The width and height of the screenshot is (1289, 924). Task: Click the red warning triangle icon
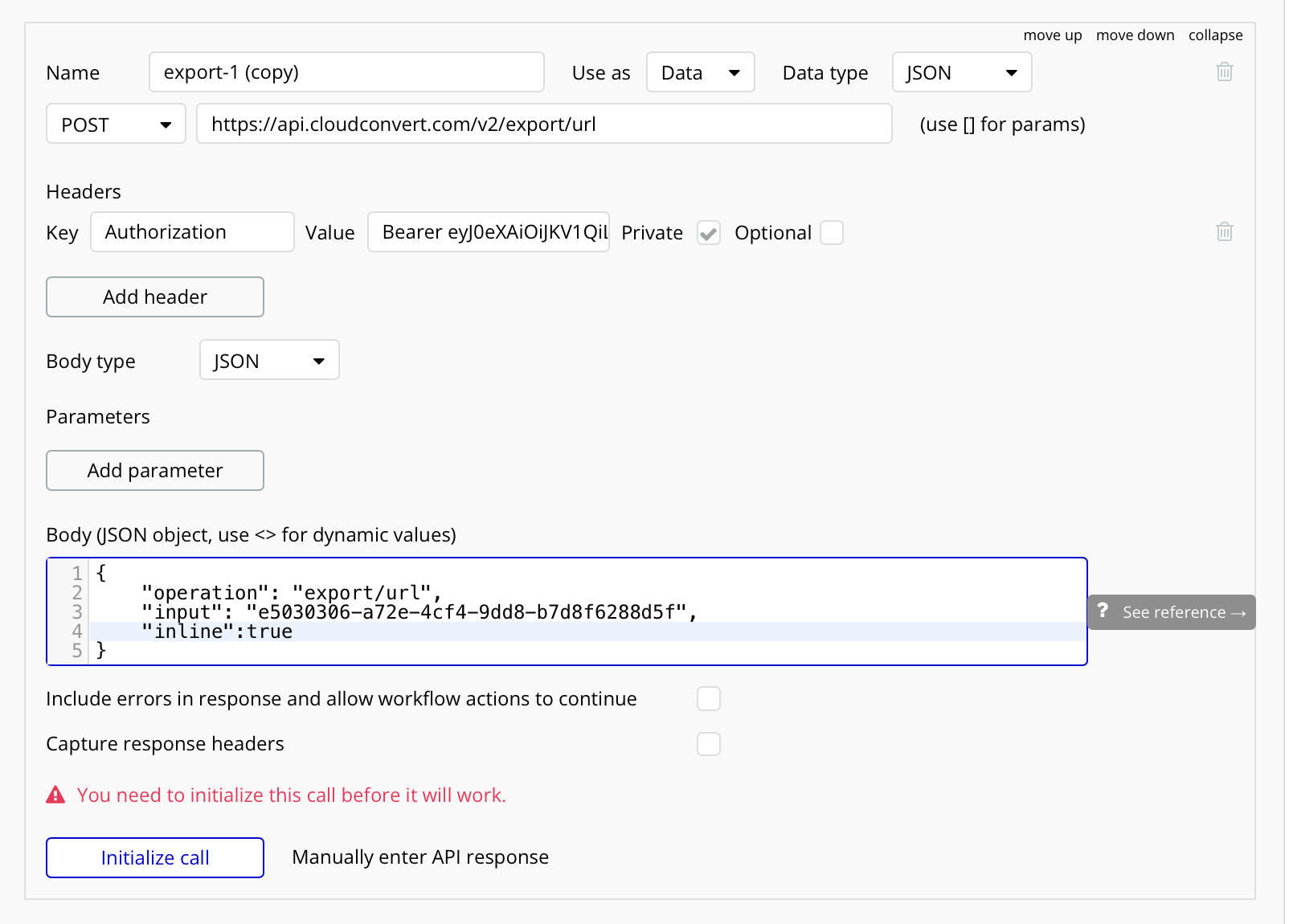point(55,795)
